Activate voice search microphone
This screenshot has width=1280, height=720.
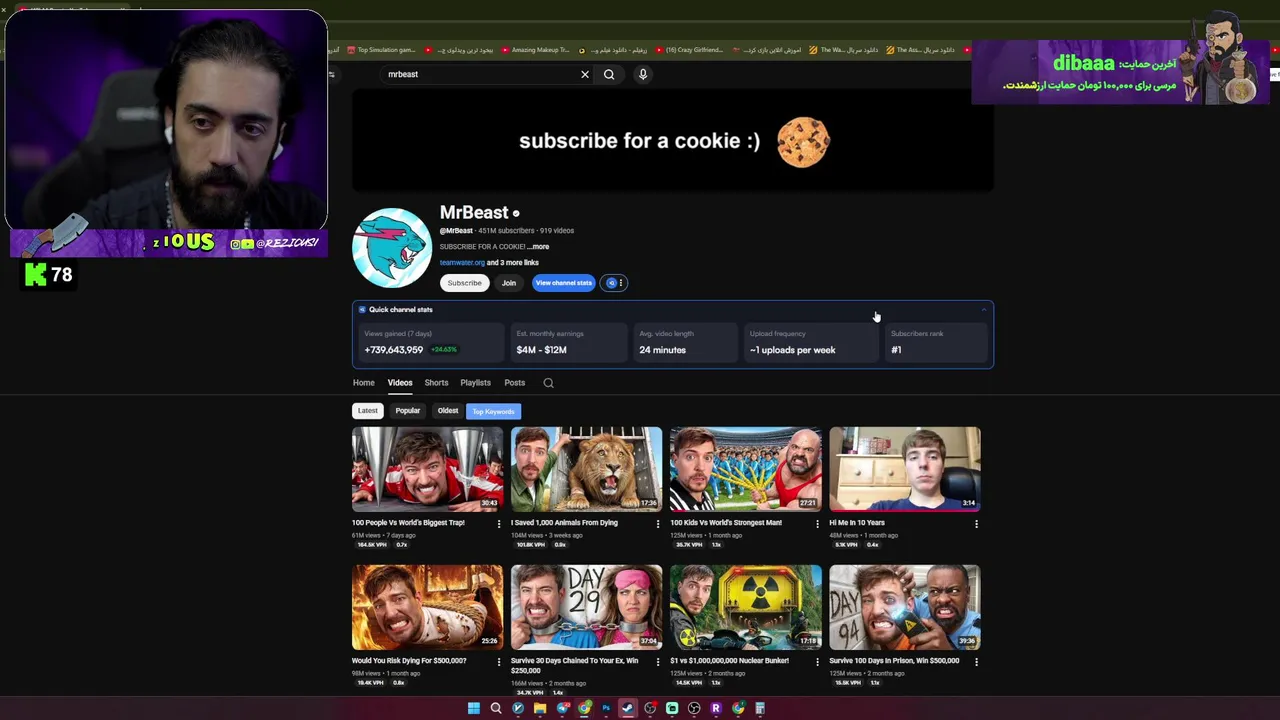643,74
